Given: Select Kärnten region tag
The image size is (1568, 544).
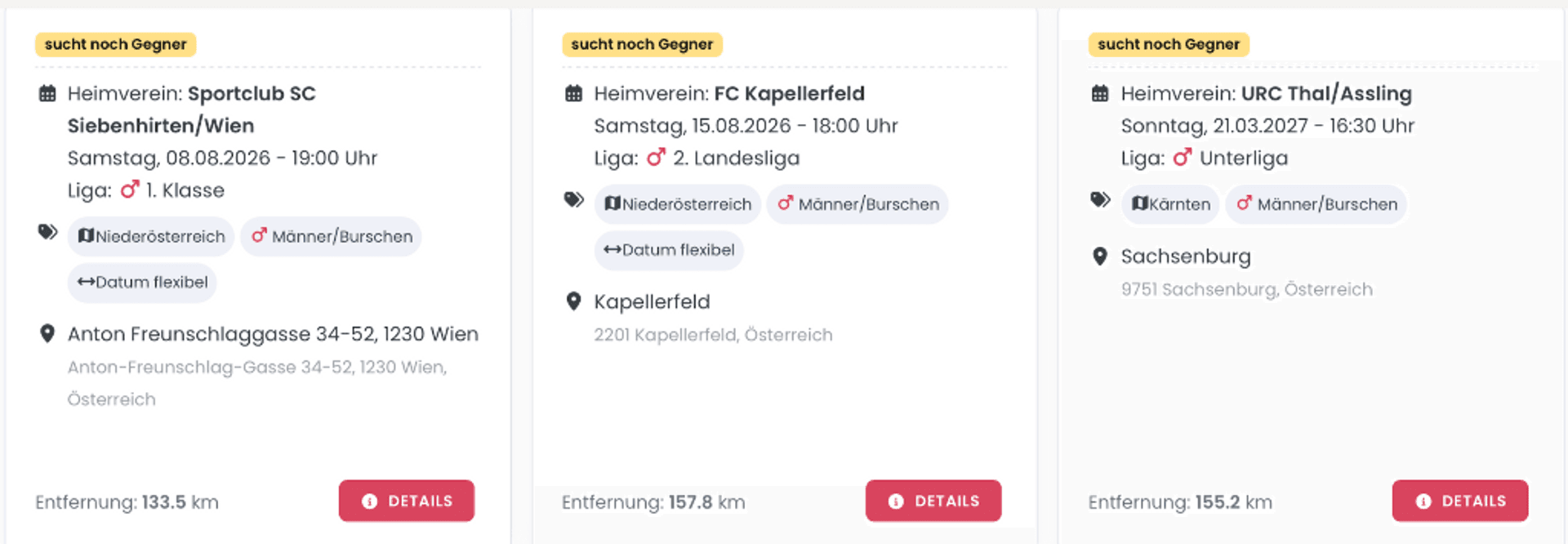Looking at the screenshot, I should click(x=1170, y=204).
